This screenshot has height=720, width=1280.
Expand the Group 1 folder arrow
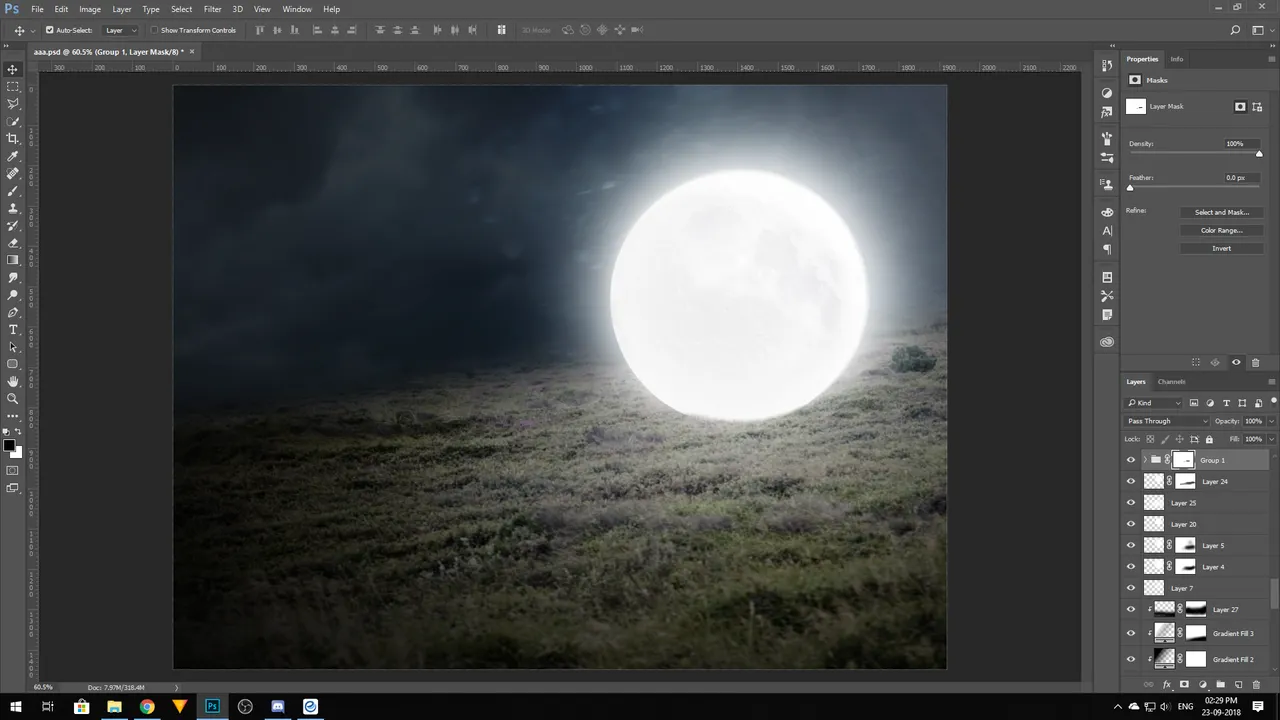[1144, 460]
